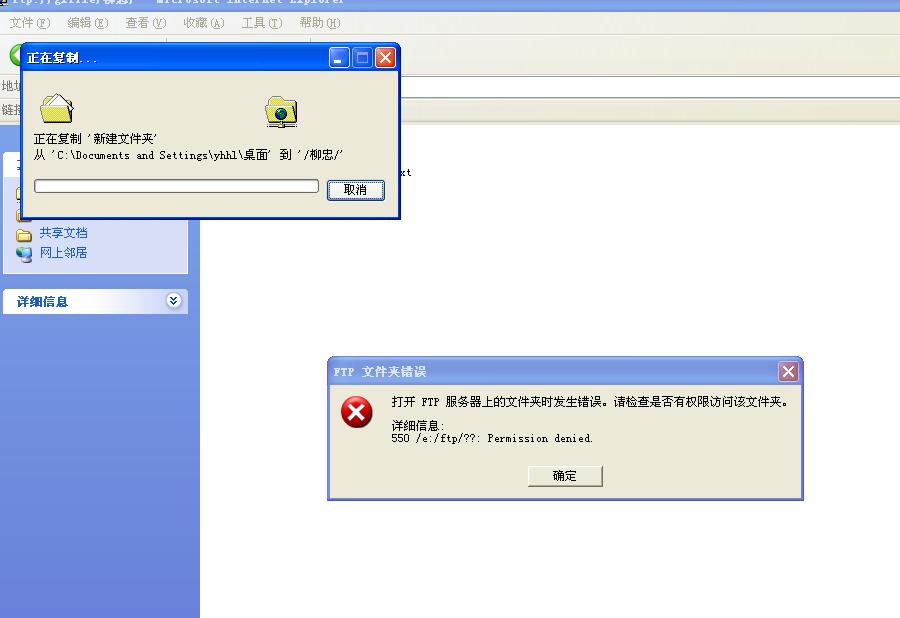This screenshot has width=900, height=618.
Task: Click the FTP globe folder destination icon
Action: click(x=281, y=111)
